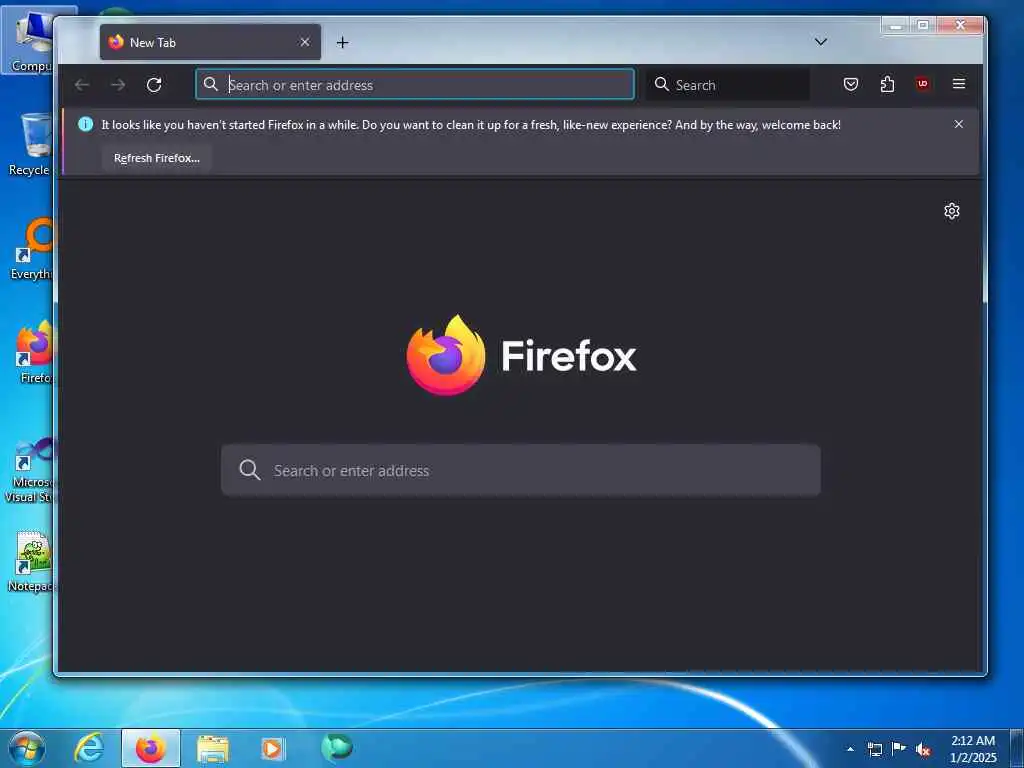Screen dimensions: 1024x768
Task: Select the New Tab tab
Action: pyautogui.click(x=210, y=42)
